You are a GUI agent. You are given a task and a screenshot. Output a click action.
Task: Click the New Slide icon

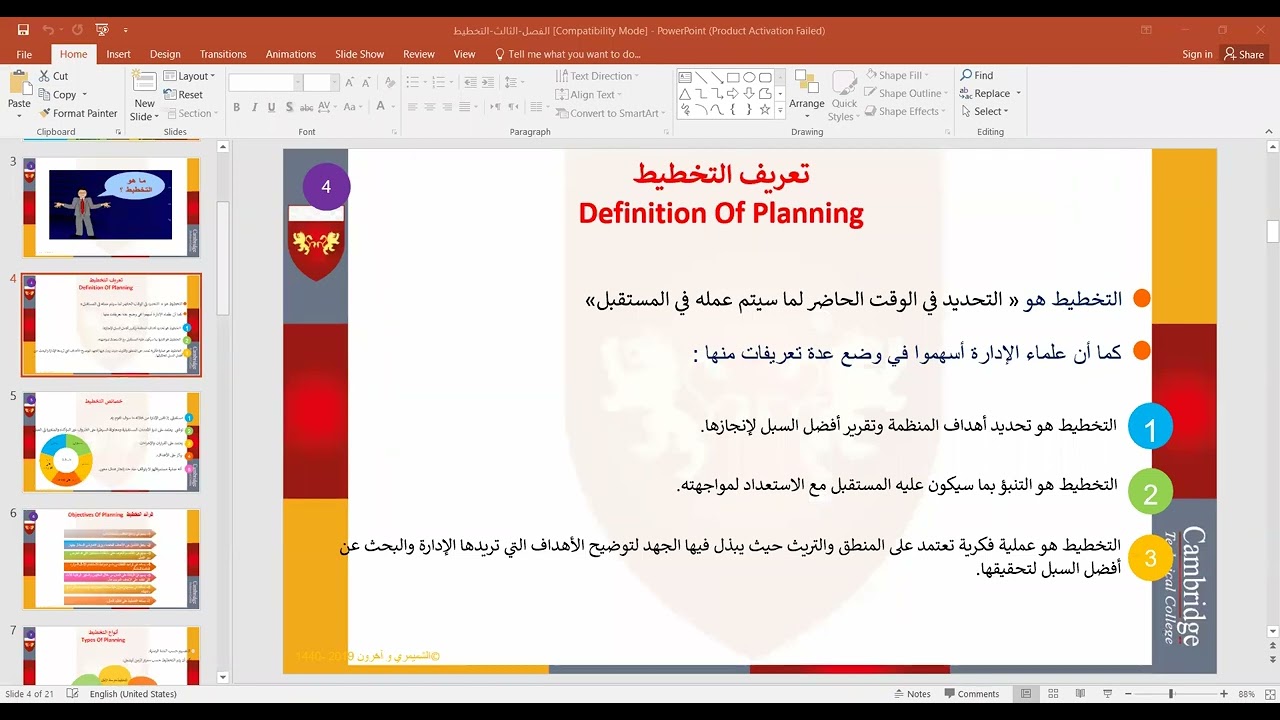coord(144,83)
